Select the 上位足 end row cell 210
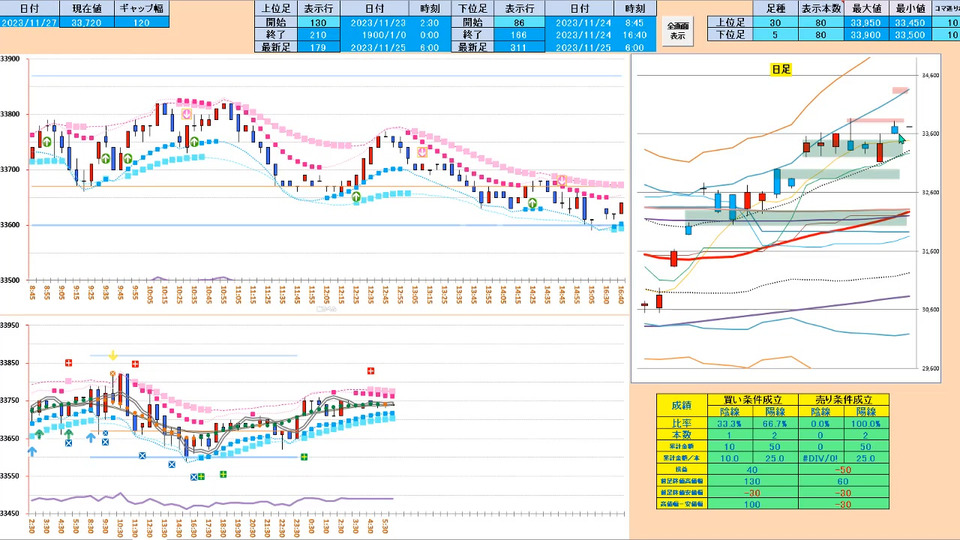The width and height of the screenshot is (960, 540). tap(318, 35)
